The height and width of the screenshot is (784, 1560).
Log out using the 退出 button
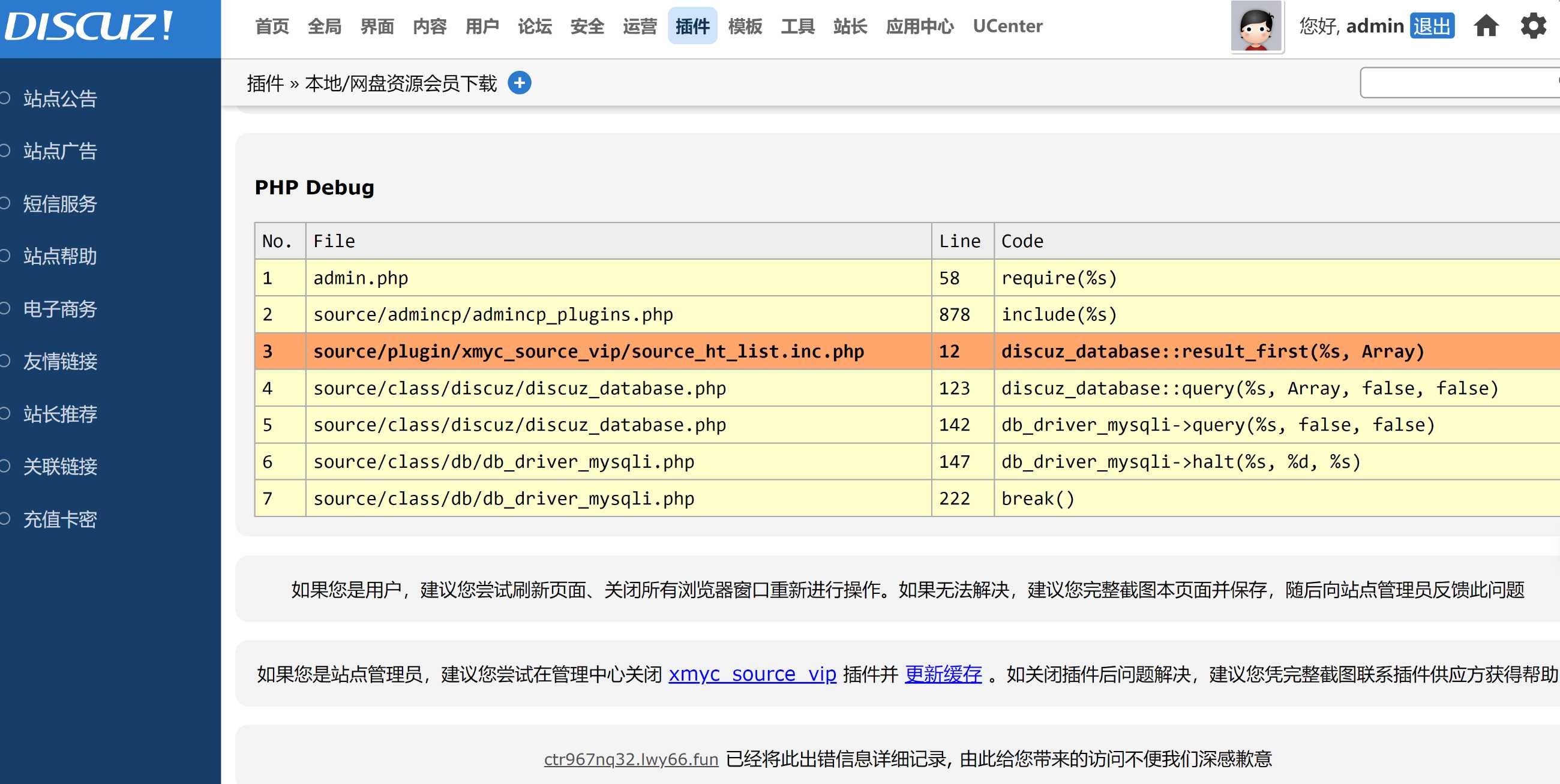click(x=1433, y=26)
